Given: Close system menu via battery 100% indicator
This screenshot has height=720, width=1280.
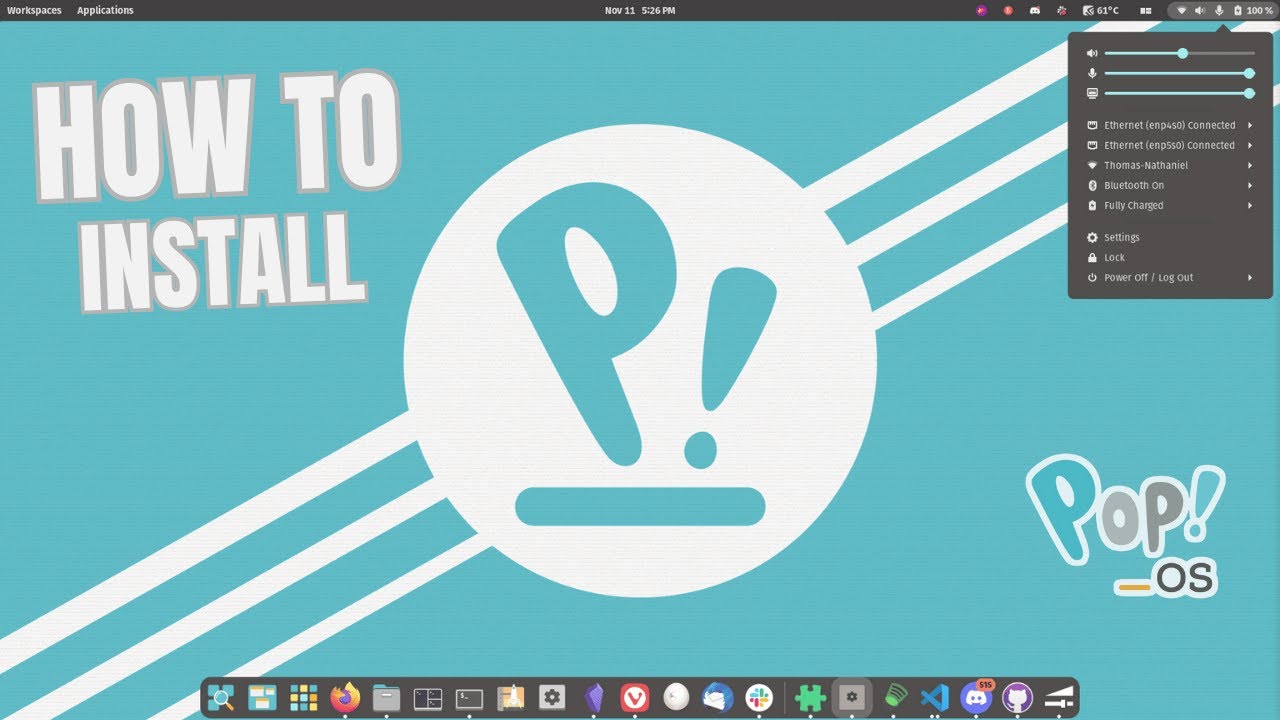Looking at the screenshot, I should pyautogui.click(x=1253, y=10).
